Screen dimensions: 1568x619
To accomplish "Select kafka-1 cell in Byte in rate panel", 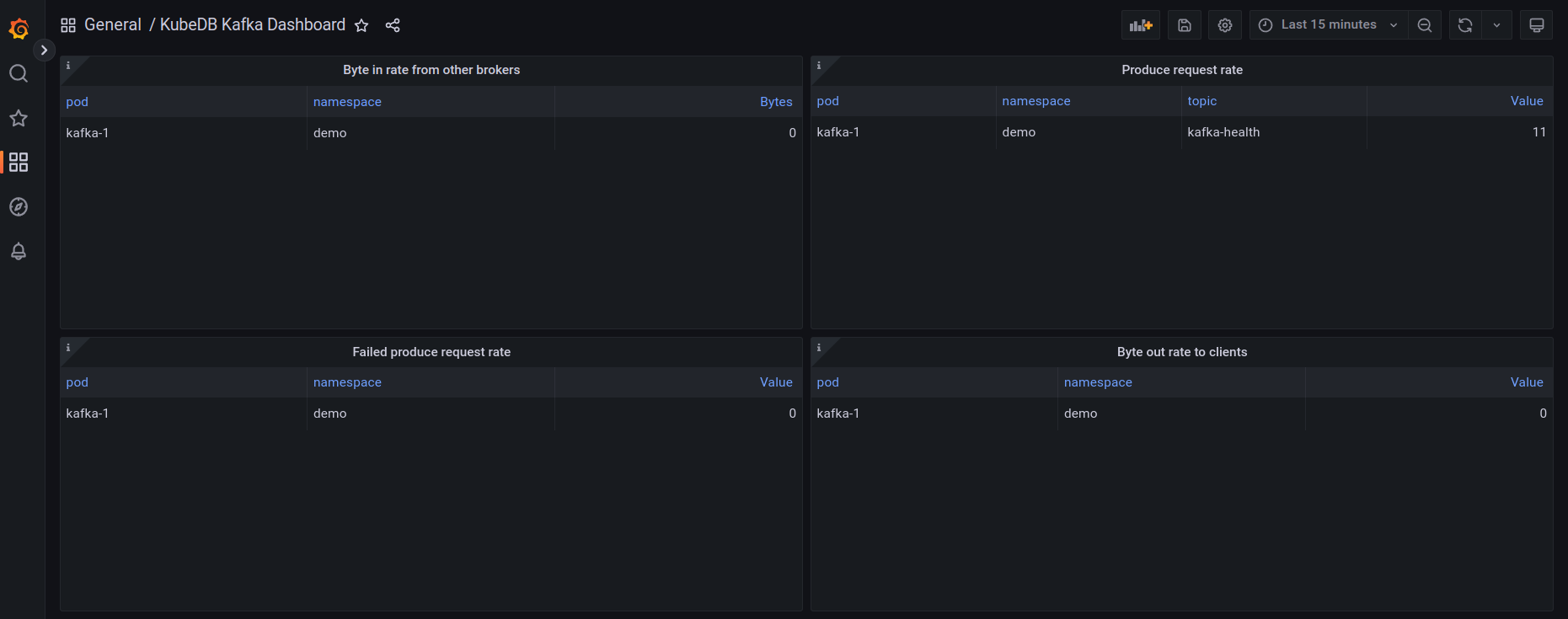I will click(x=184, y=133).
